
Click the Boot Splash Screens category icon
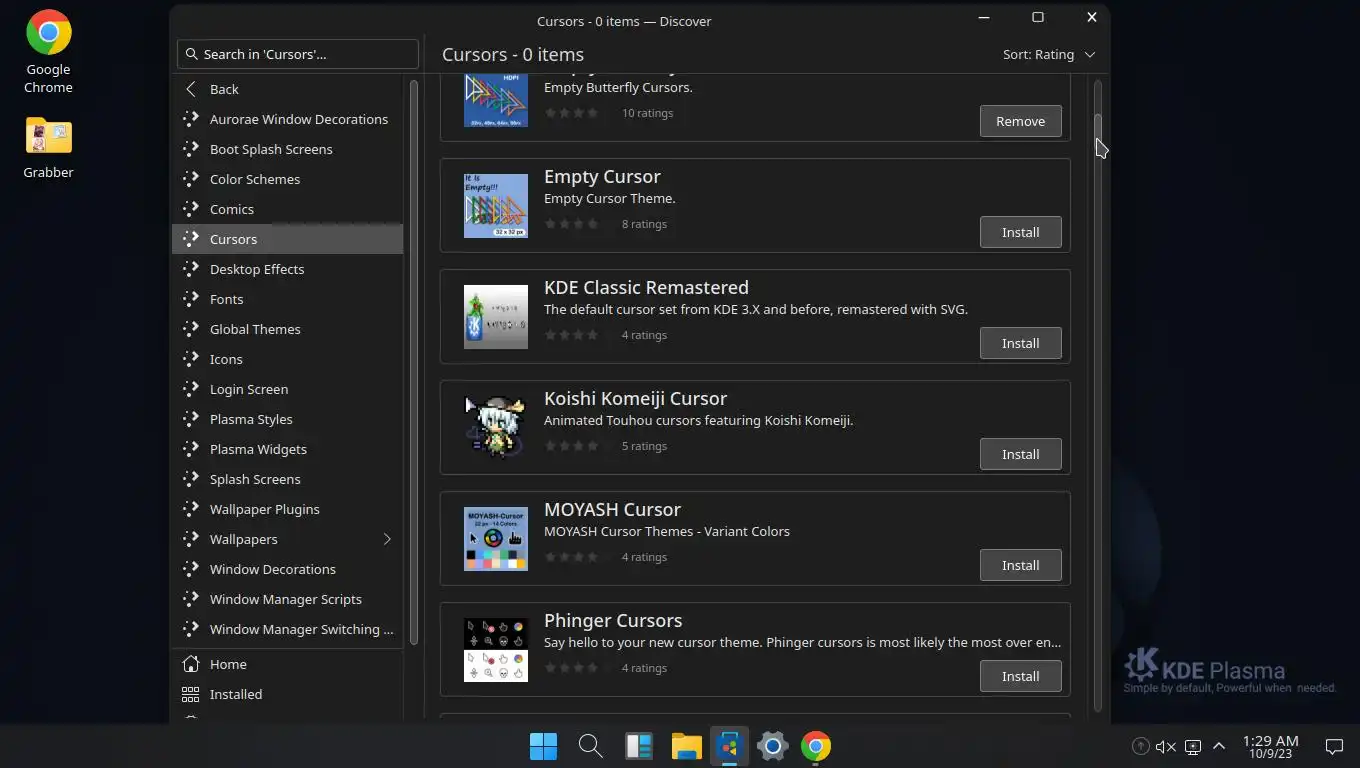[x=191, y=149]
